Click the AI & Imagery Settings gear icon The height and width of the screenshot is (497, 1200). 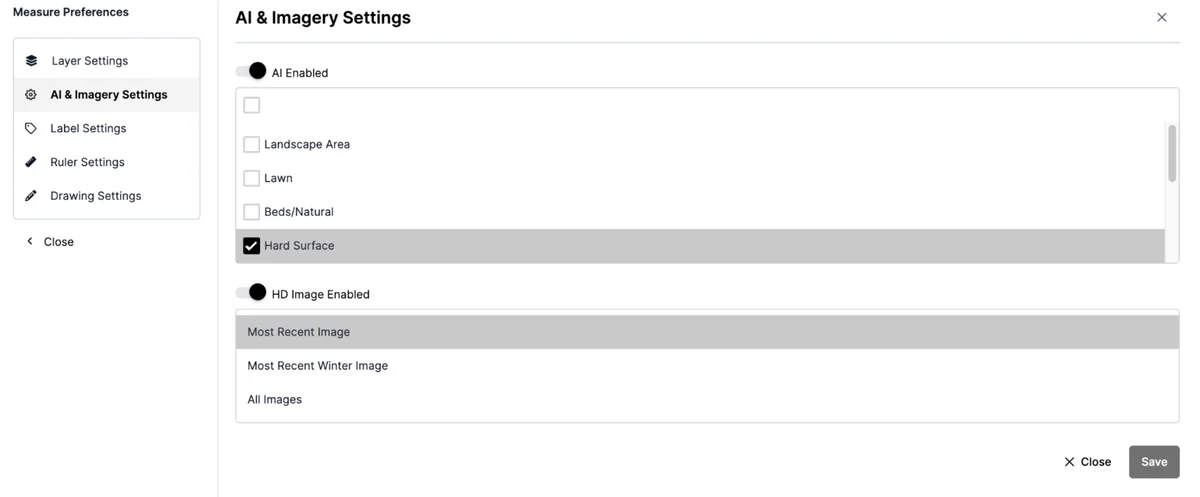pyautogui.click(x=31, y=95)
